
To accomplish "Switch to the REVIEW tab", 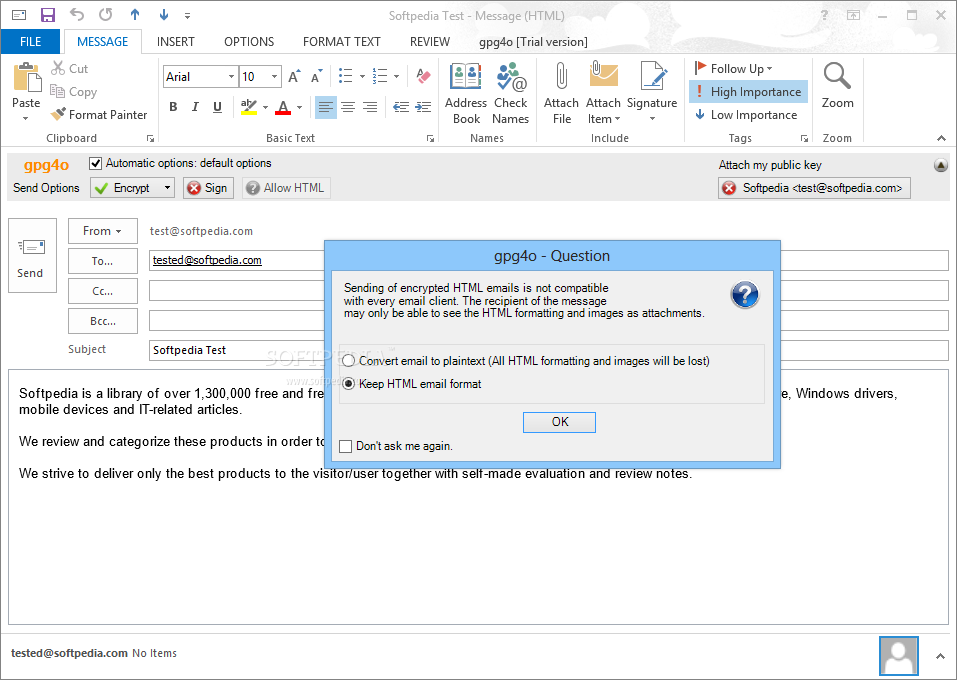I will click(x=430, y=42).
